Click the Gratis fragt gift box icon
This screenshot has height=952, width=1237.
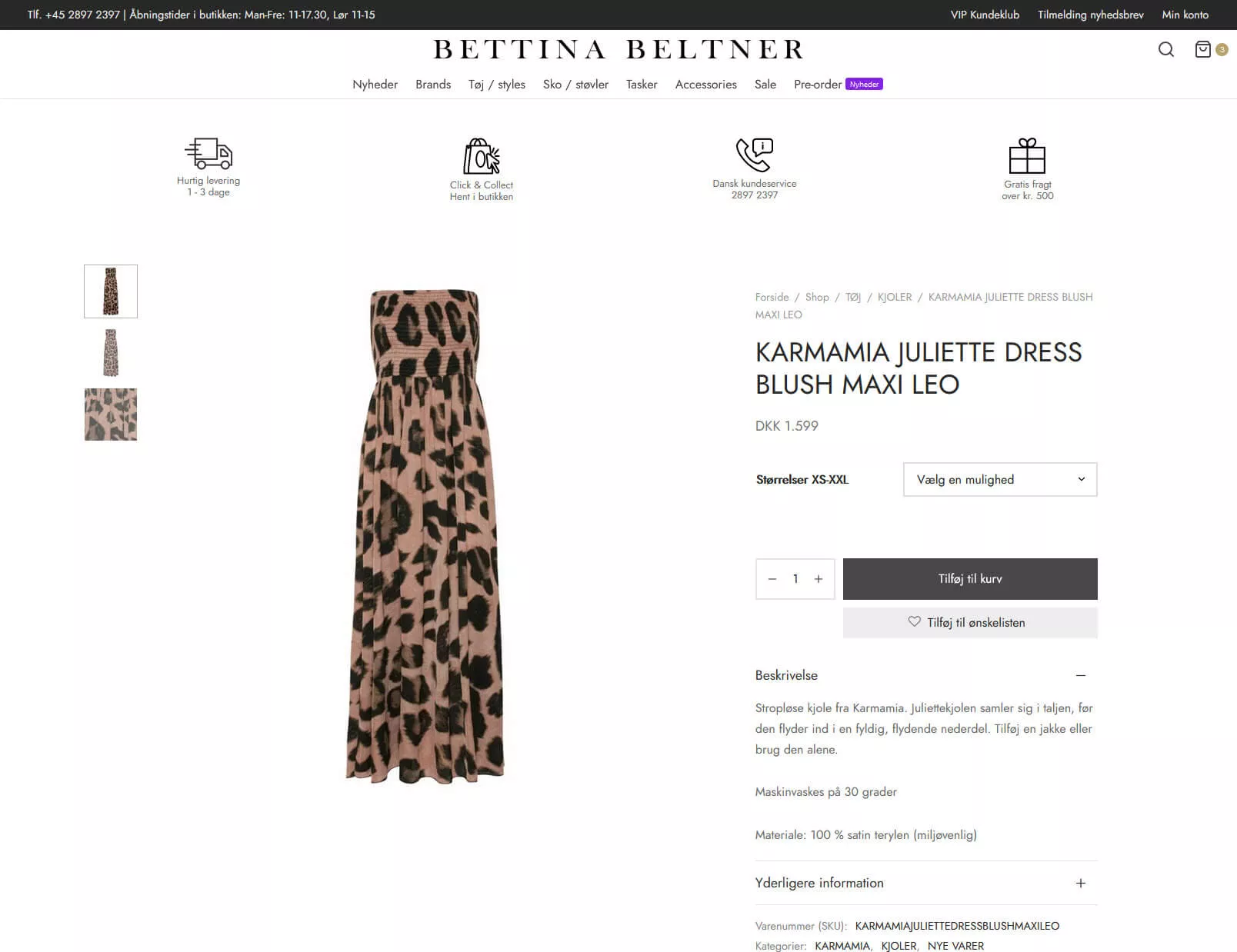(1028, 156)
